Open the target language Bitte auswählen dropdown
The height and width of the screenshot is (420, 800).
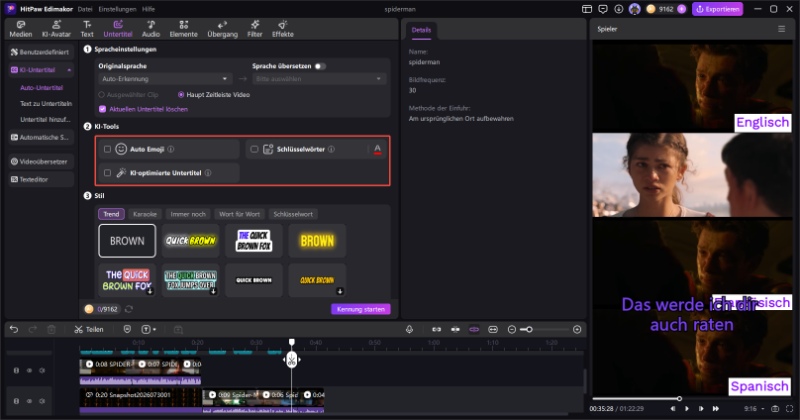tap(319, 79)
